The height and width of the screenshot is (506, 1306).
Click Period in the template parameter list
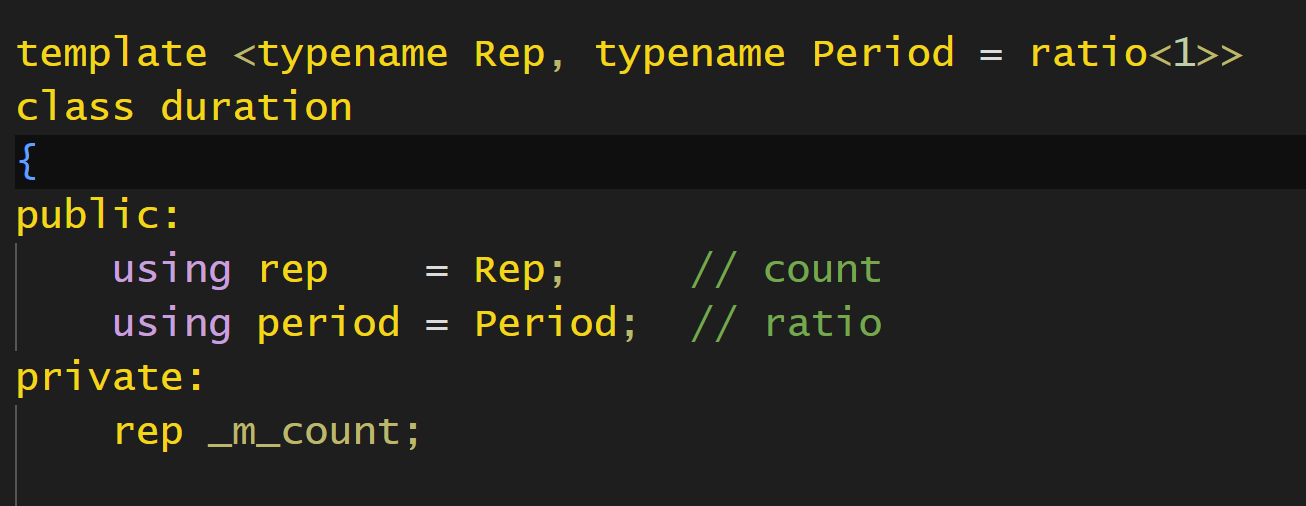click(x=883, y=53)
